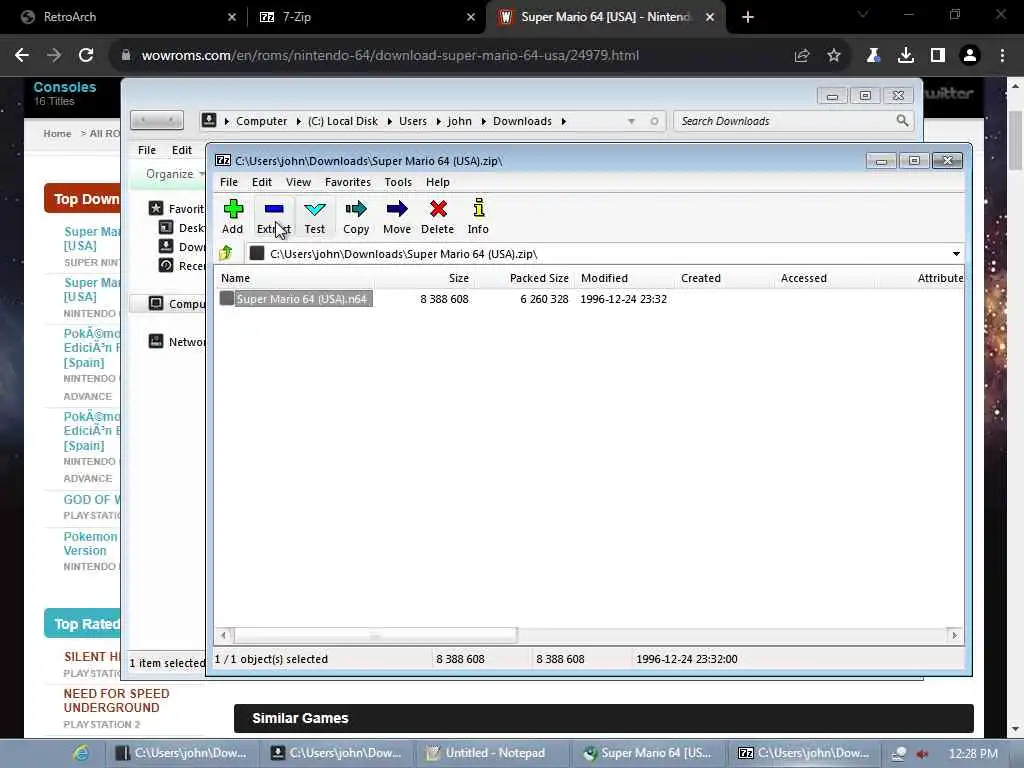
Task: Open the 7-Zip File menu
Action: (x=229, y=182)
